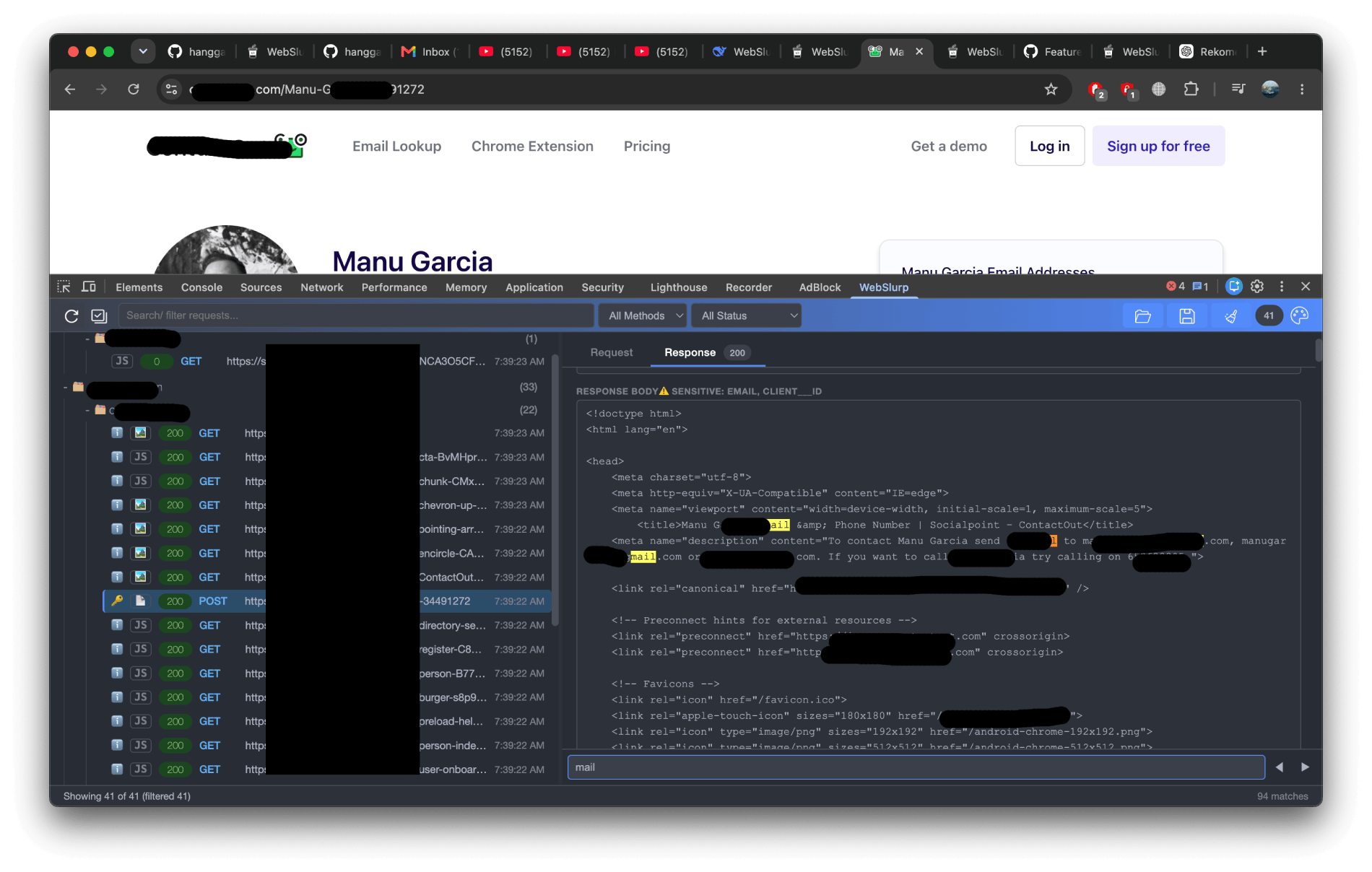Viewport: 1372px width, 872px height.
Task: Go to previous search match arrow
Action: click(x=1280, y=767)
